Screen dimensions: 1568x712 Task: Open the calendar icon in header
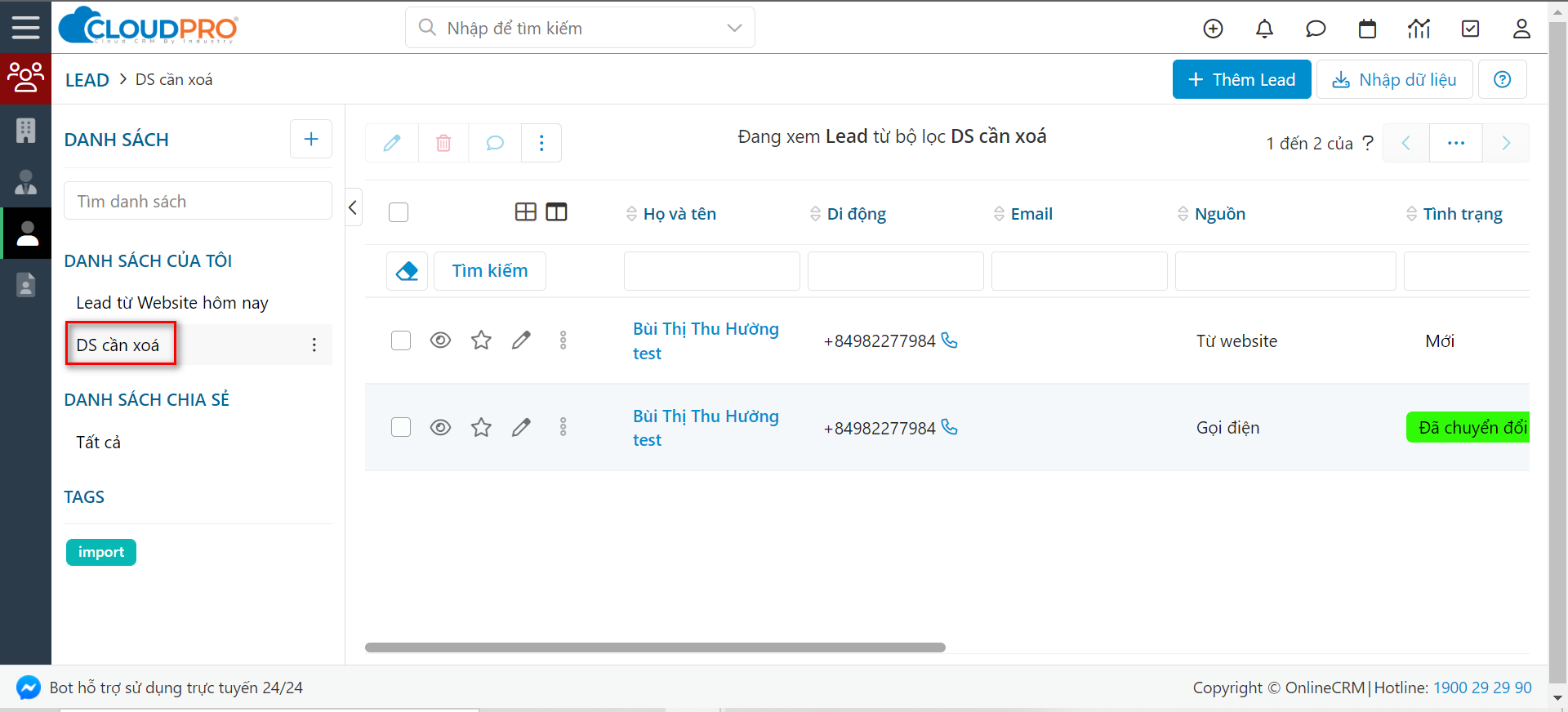click(x=1367, y=29)
